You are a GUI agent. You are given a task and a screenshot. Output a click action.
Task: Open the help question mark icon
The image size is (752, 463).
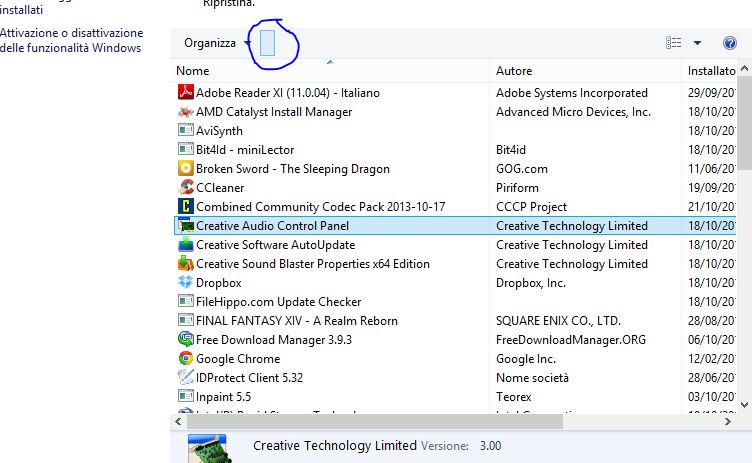tap(729, 43)
